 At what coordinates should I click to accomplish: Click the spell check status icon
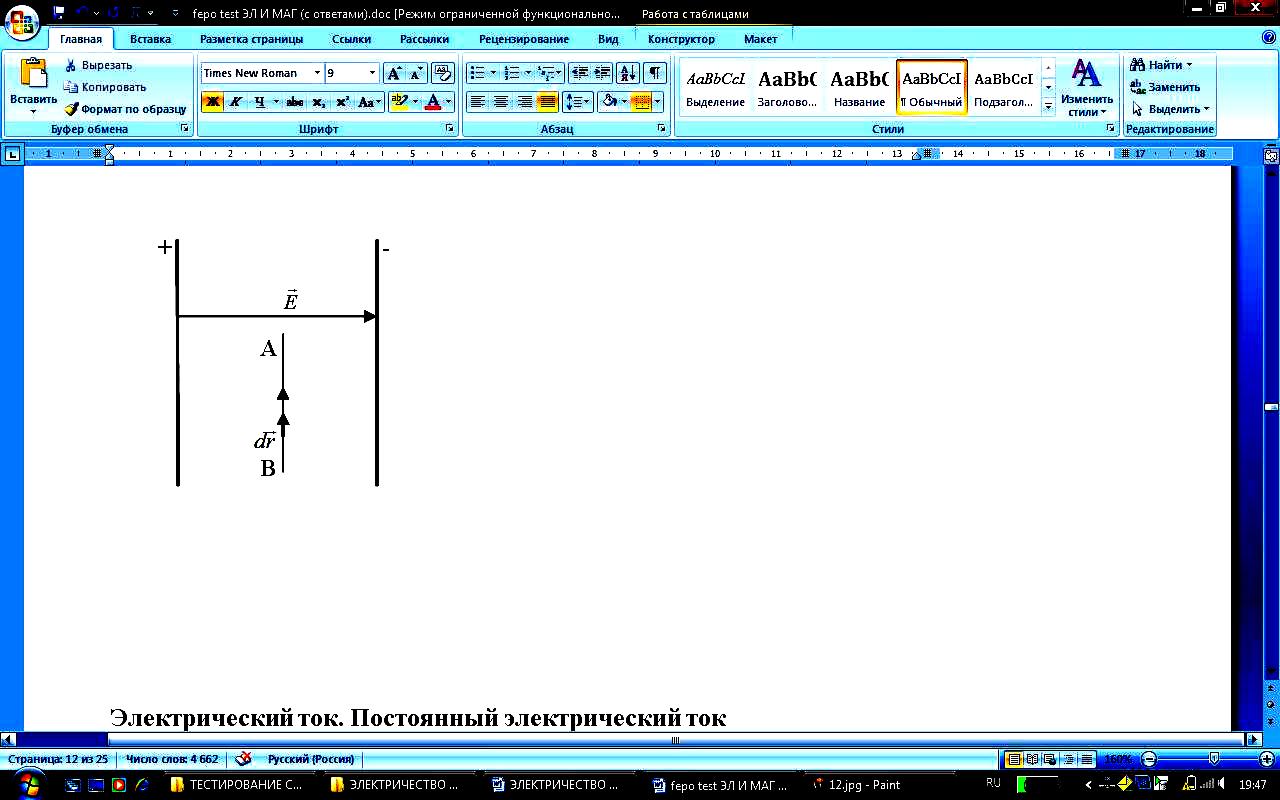point(243,759)
